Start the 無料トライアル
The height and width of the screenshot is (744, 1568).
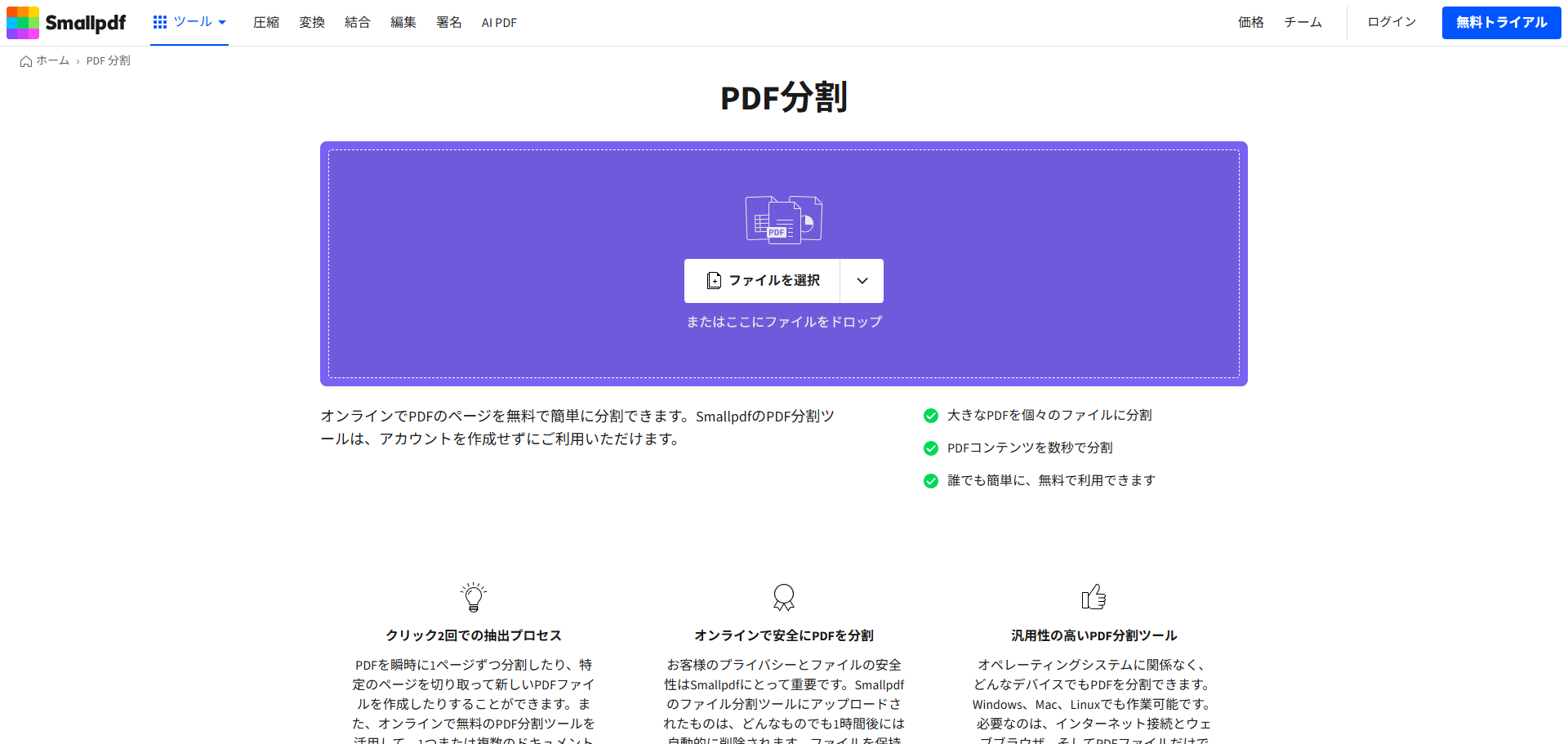tap(1502, 23)
